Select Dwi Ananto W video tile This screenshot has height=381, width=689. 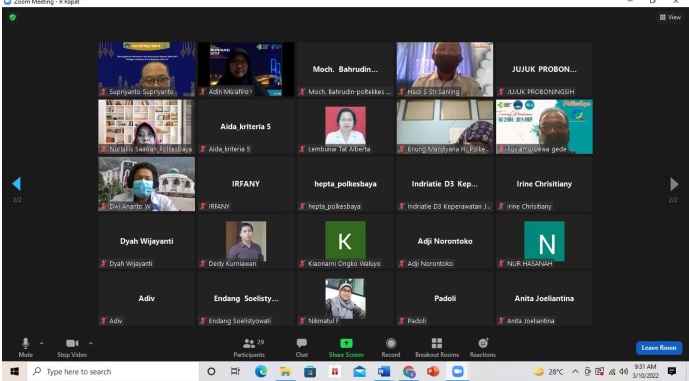click(147, 184)
